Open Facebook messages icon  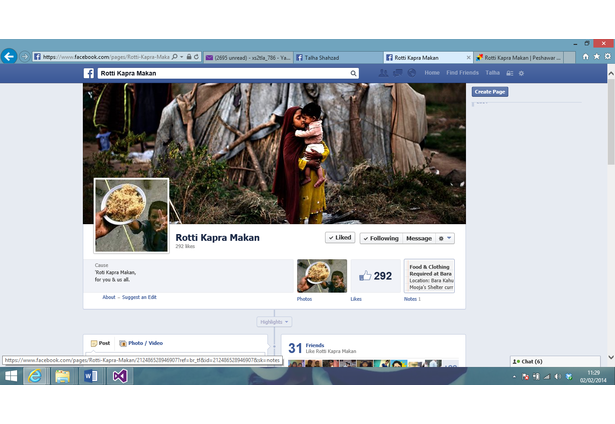(x=398, y=73)
